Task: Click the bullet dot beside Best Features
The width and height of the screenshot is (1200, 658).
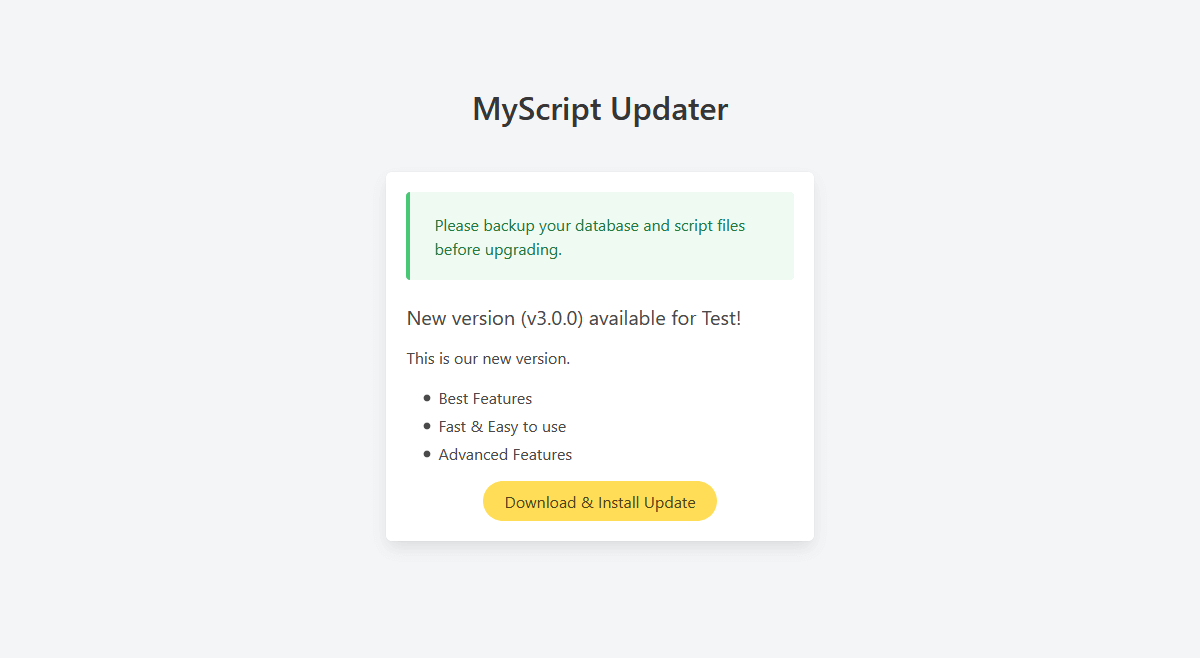Action: coord(428,398)
